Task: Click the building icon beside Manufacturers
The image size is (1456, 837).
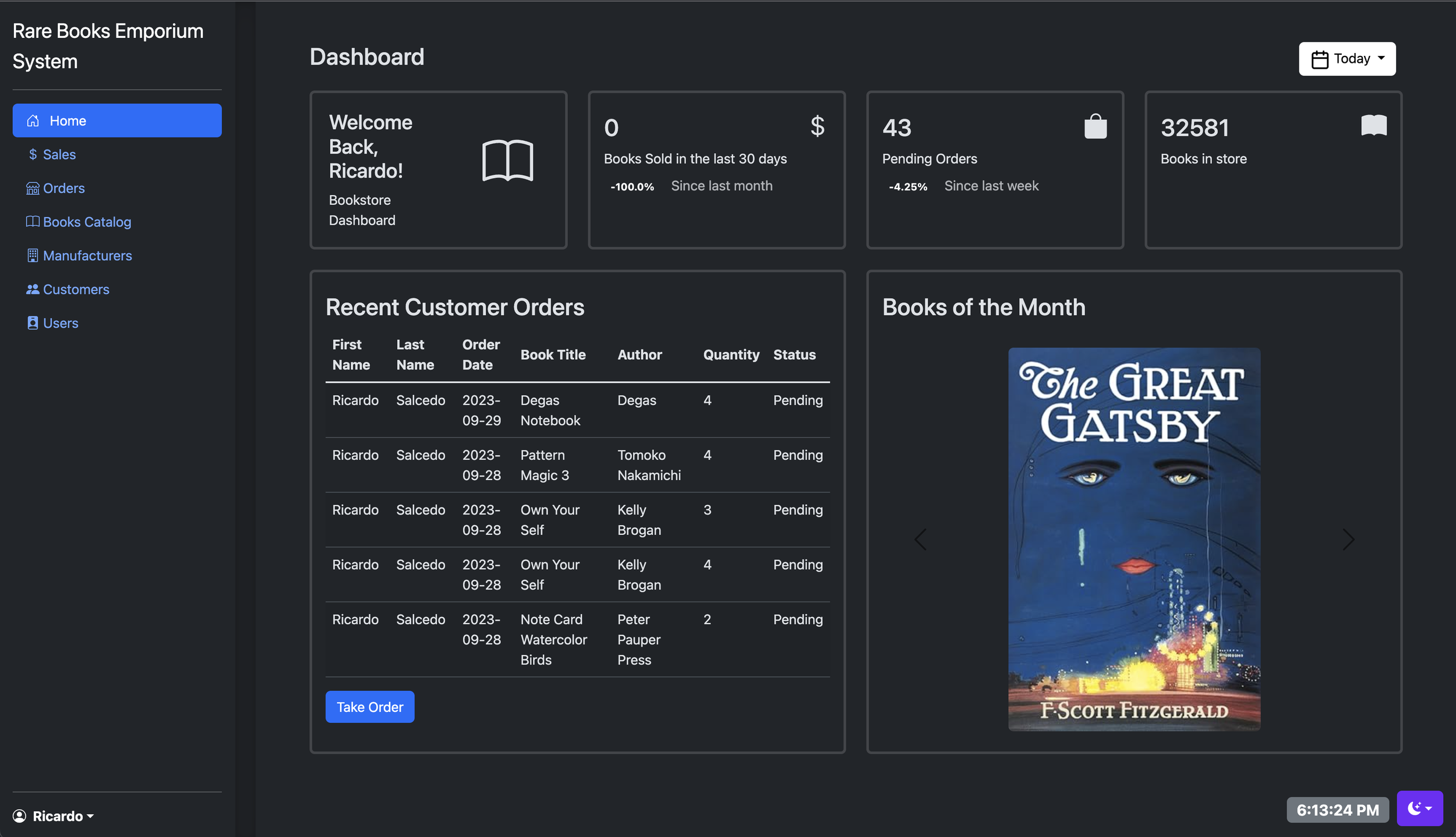Action: point(33,256)
